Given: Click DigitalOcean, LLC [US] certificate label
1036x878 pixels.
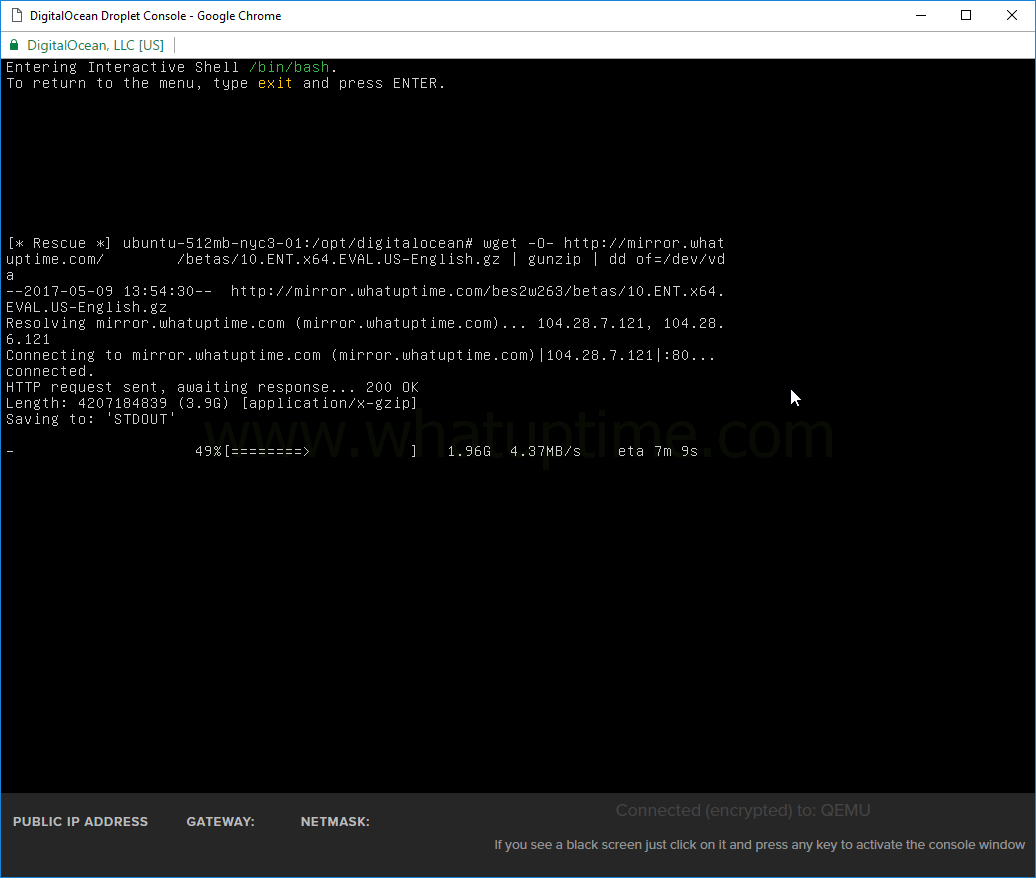Looking at the screenshot, I should [95, 45].
